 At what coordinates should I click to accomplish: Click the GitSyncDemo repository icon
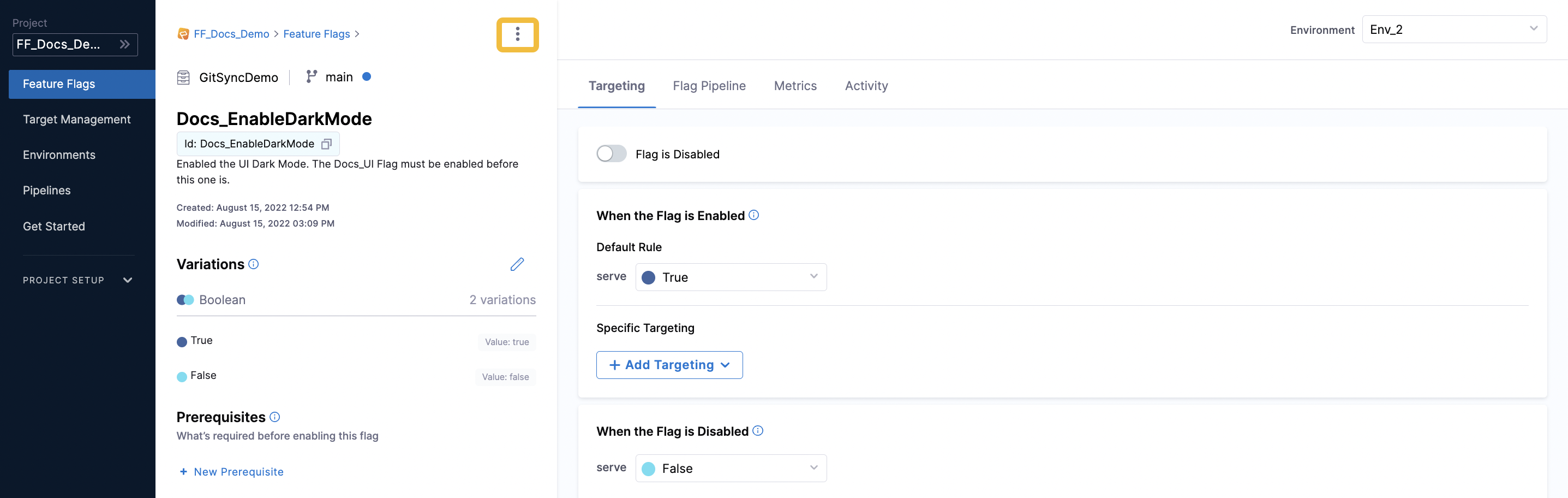183,78
